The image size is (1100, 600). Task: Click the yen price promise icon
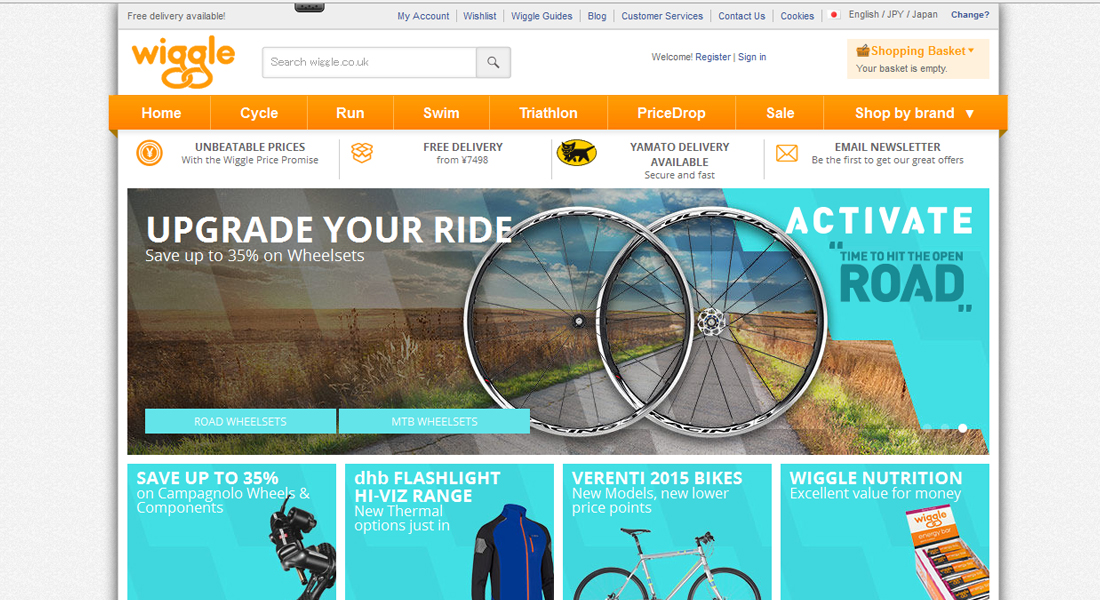(x=149, y=152)
